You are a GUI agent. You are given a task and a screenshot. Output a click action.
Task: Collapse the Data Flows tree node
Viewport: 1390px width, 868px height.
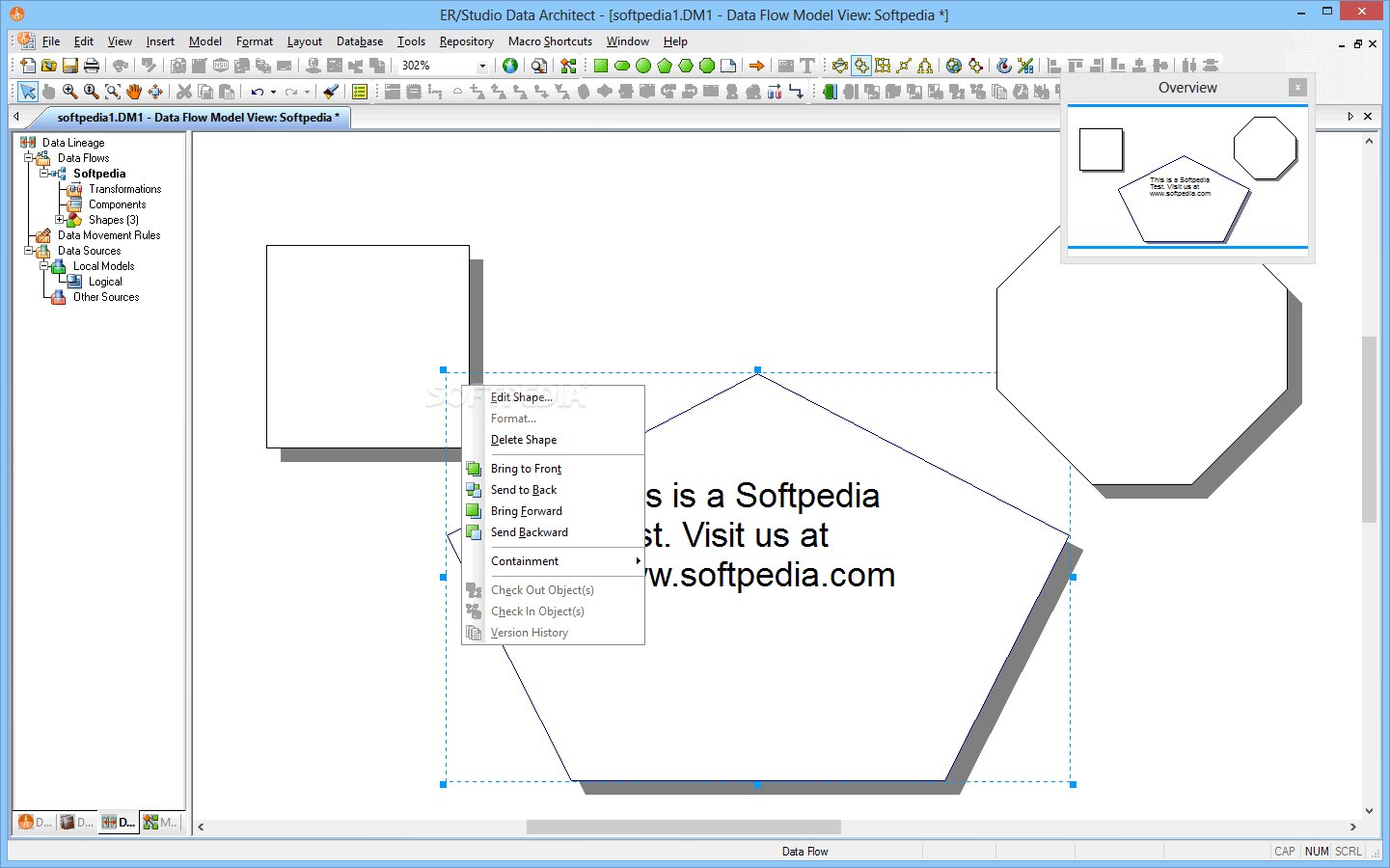29,158
